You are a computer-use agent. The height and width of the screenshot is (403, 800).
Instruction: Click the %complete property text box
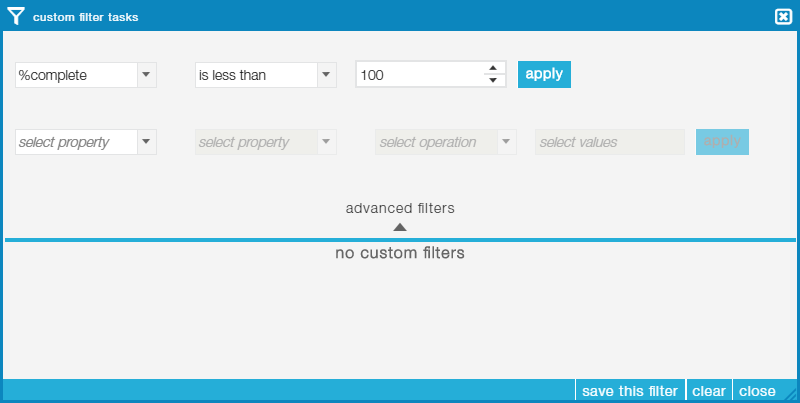77,75
